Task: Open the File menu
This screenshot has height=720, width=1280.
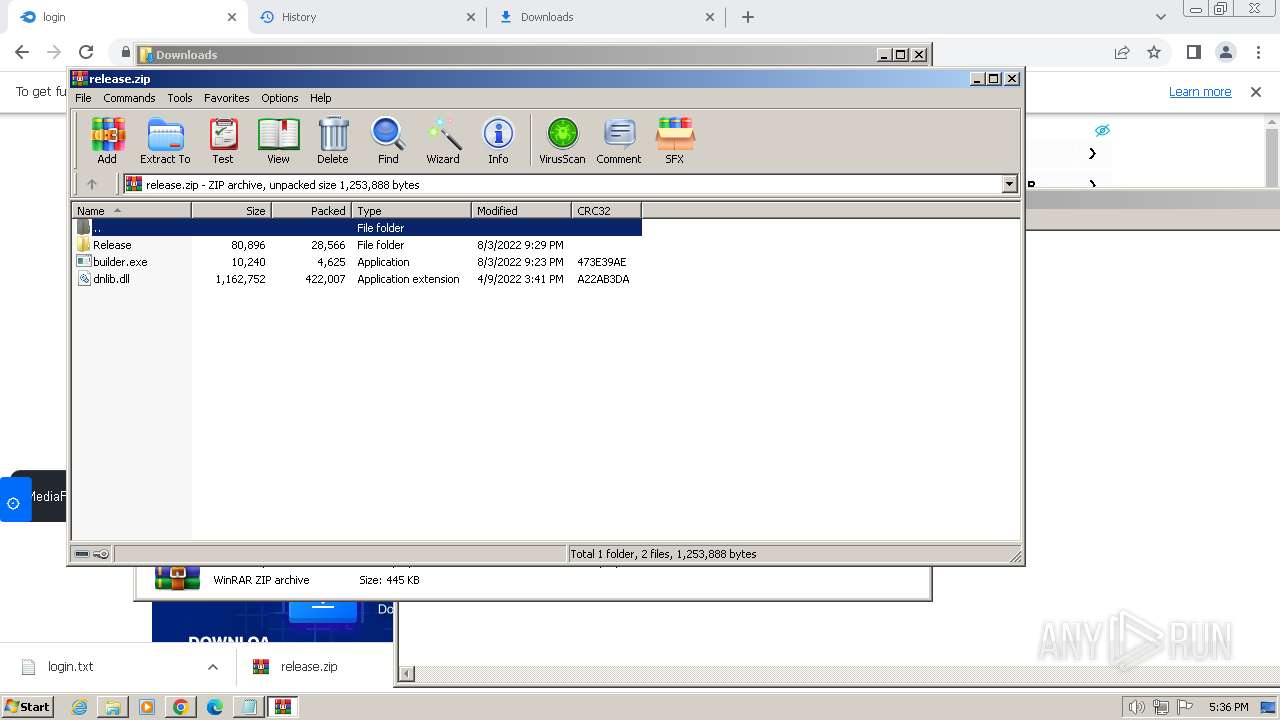Action: 83,98
